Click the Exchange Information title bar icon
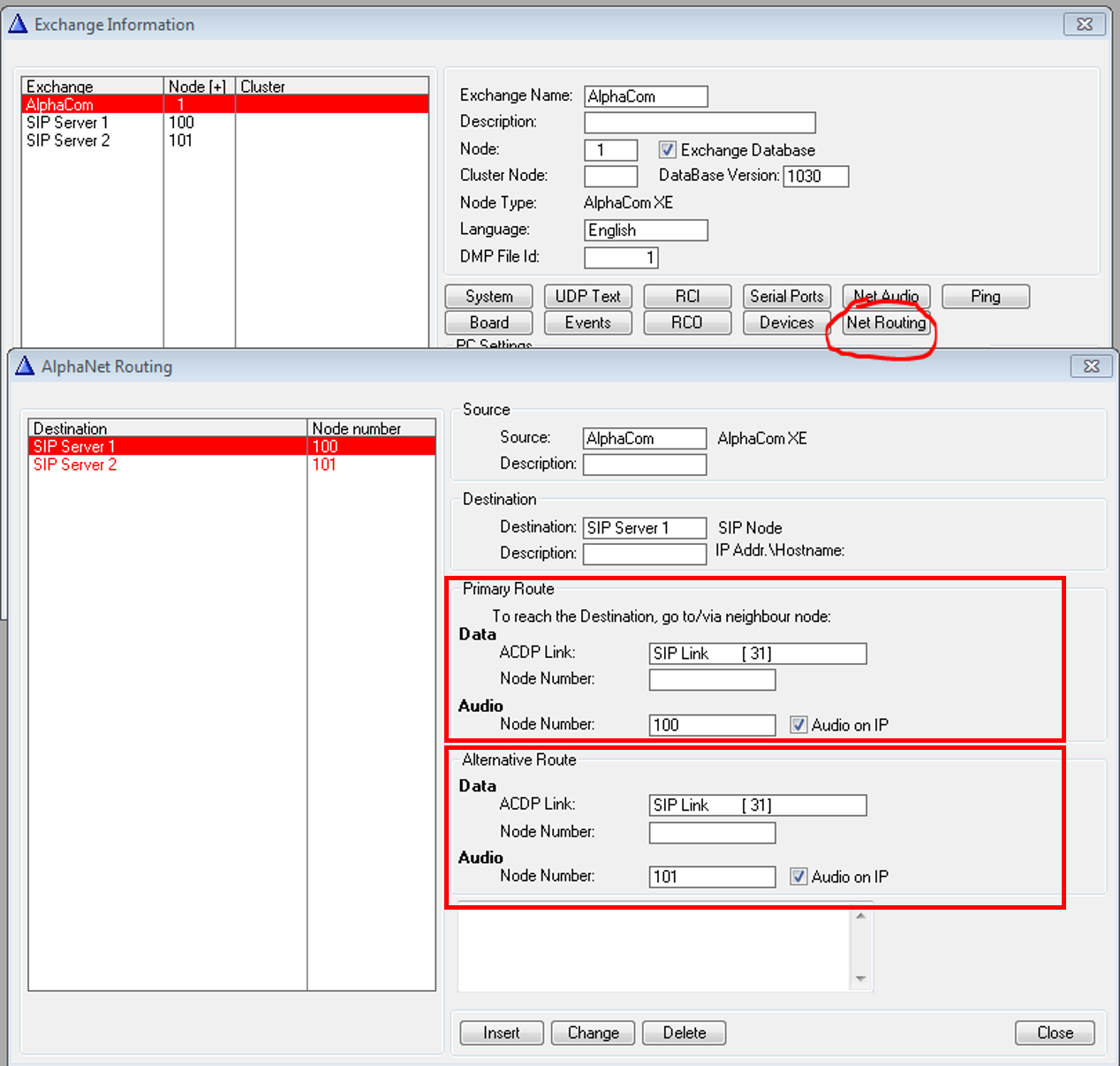Screen dimensions: 1120x1066 pos(18,24)
